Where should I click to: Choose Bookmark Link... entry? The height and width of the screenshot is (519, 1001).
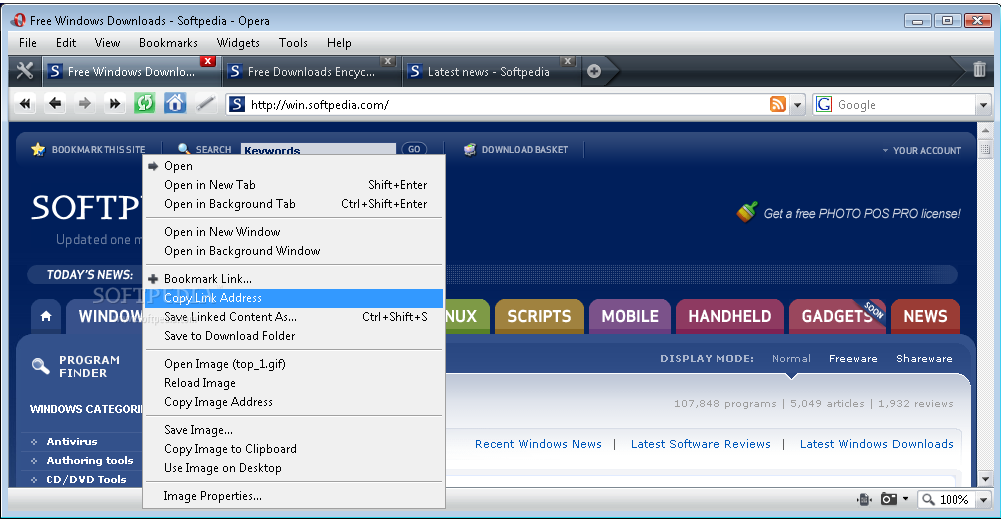(x=294, y=279)
